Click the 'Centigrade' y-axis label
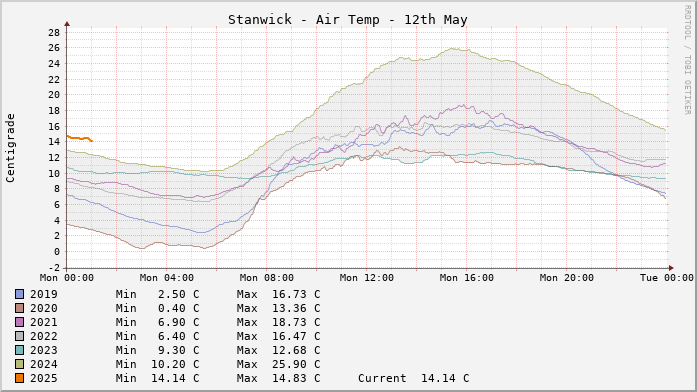The height and width of the screenshot is (392, 697). click(10, 148)
